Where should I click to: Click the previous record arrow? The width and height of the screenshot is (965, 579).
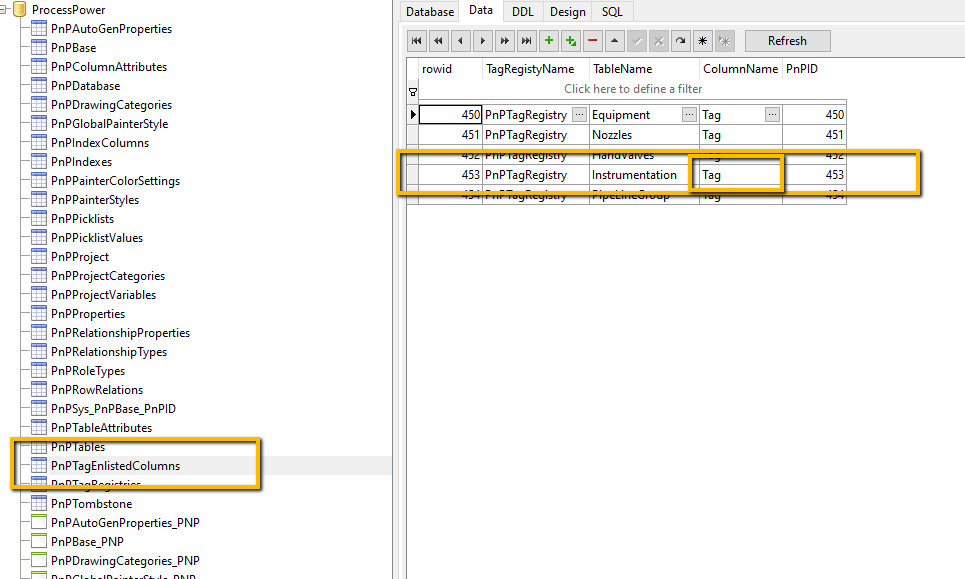pyautogui.click(x=460, y=40)
